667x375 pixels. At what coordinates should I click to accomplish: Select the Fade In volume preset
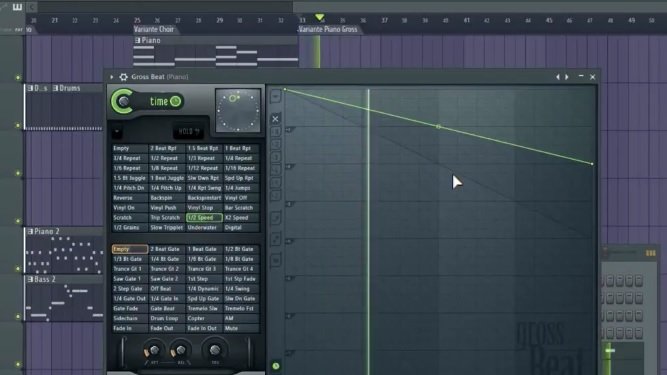tap(130, 328)
